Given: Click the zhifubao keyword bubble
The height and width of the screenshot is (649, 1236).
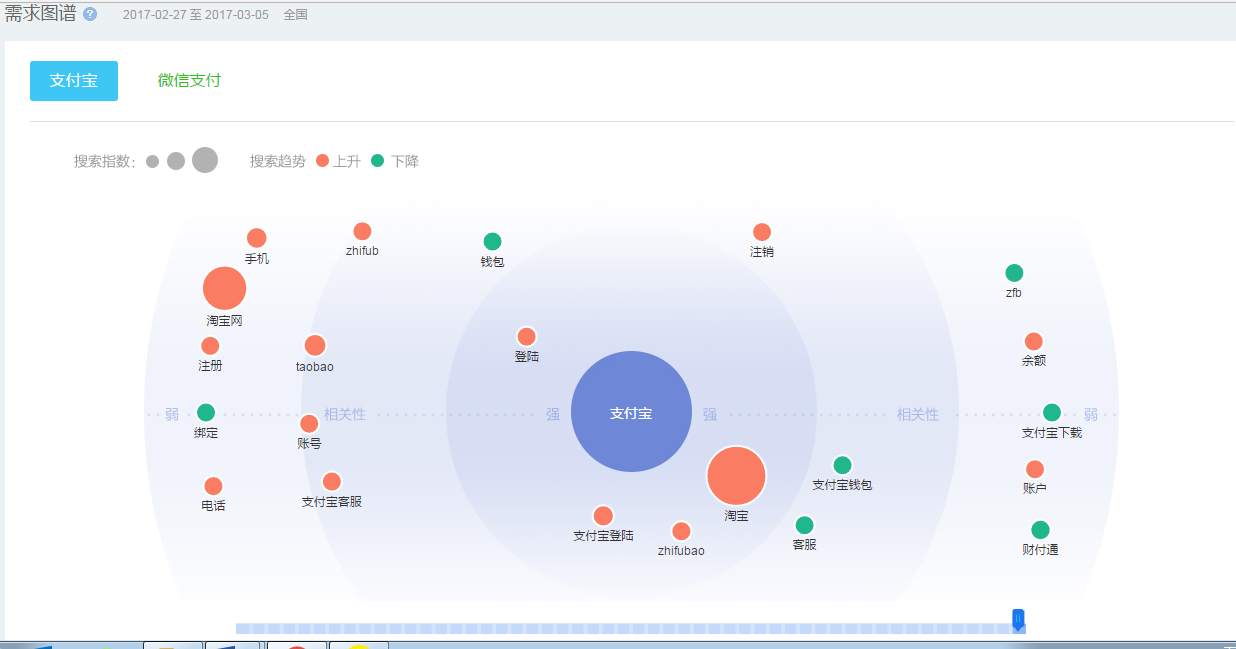Looking at the screenshot, I should coord(681,531).
